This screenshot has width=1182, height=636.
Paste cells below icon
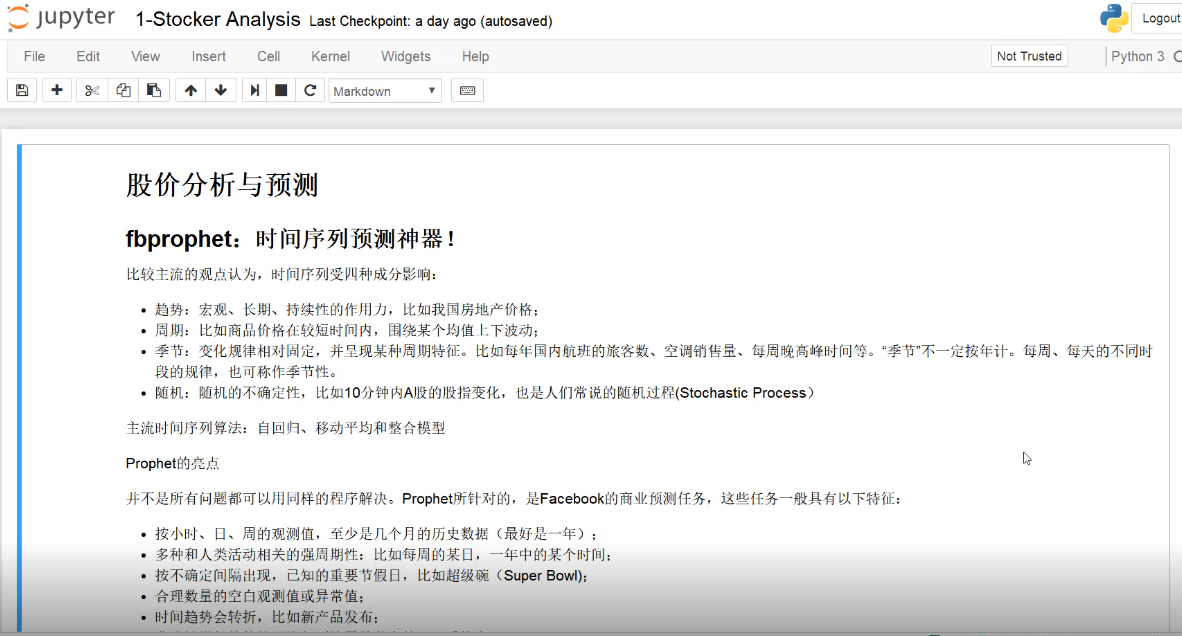pos(153,91)
